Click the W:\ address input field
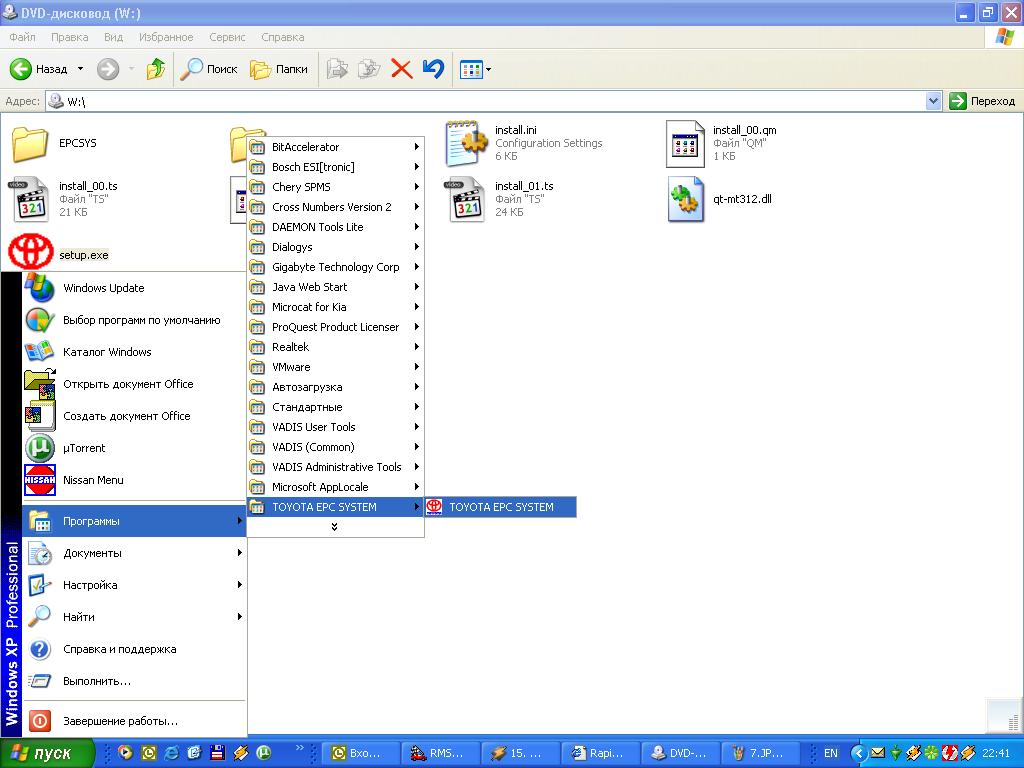The height and width of the screenshot is (768, 1024). pos(490,101)
